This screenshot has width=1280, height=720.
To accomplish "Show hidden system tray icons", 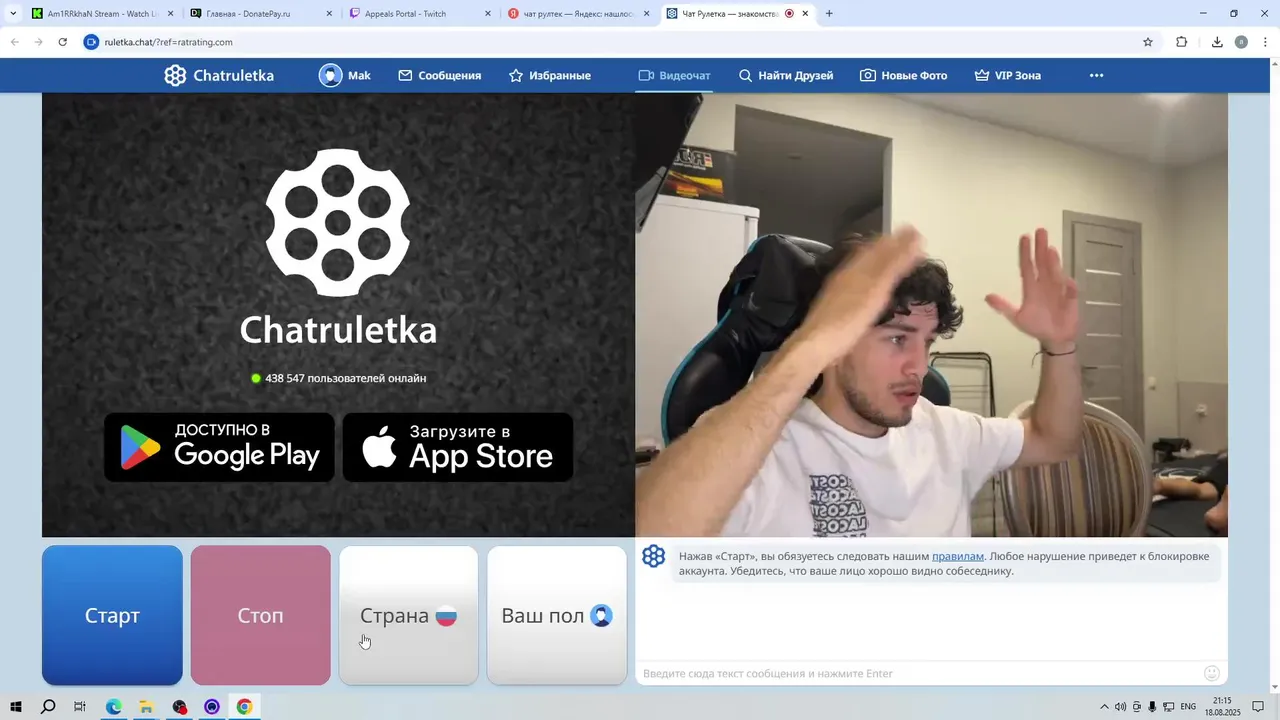I will click(1104, 707).
